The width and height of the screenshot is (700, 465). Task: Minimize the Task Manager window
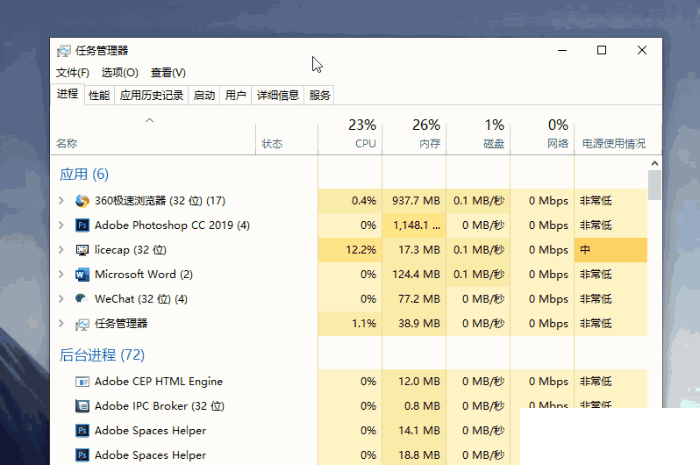pos(562,50)
